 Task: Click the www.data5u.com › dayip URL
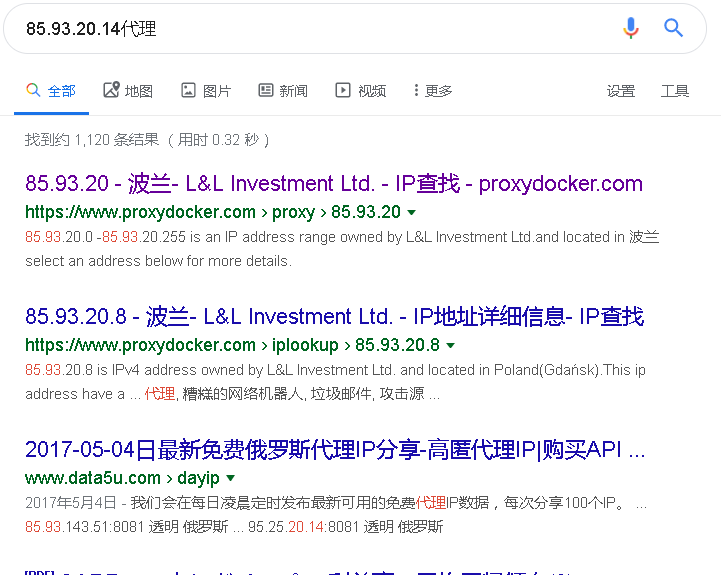122,478
